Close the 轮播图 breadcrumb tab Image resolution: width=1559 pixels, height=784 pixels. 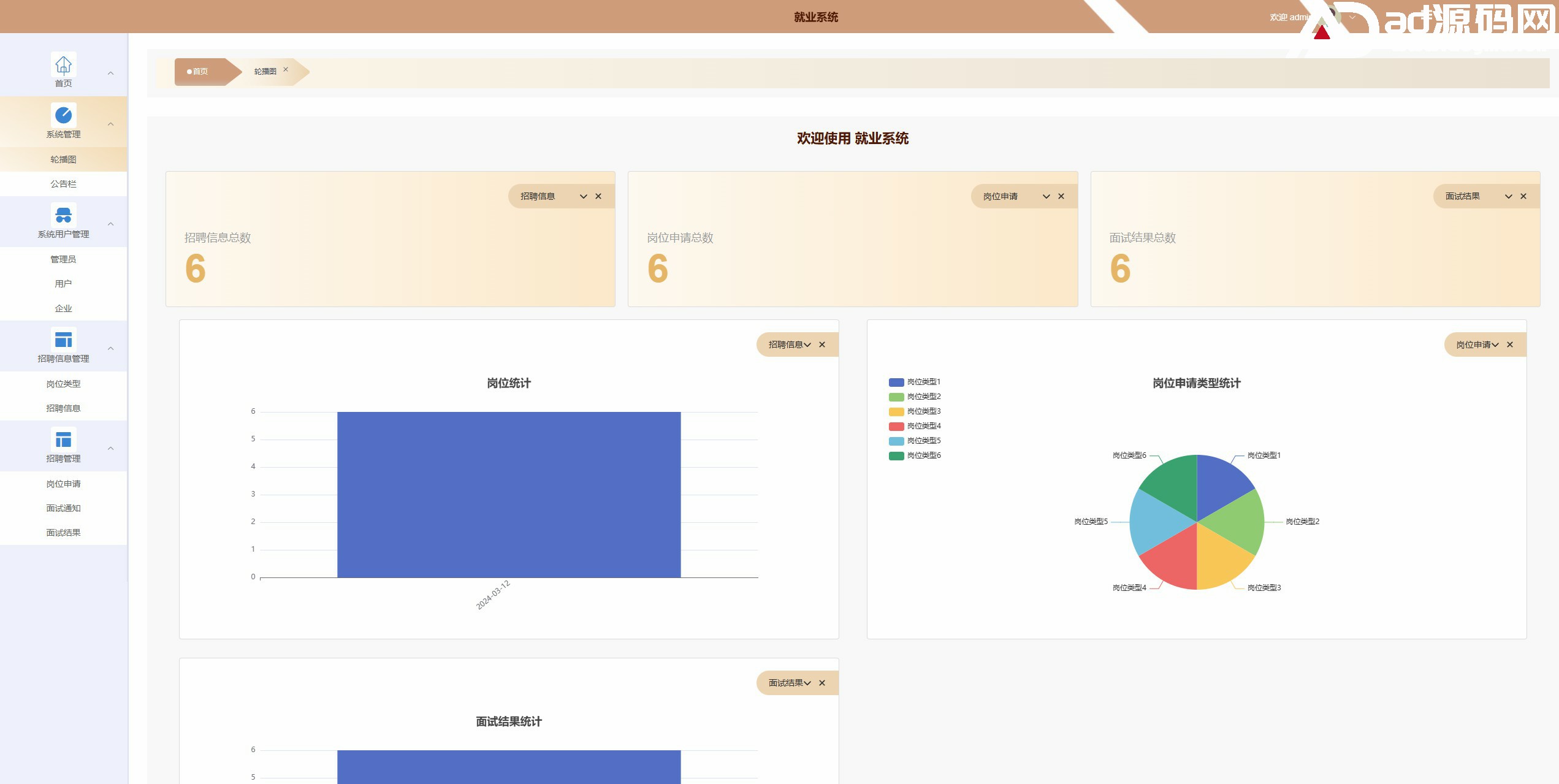[x=286, y=70]
